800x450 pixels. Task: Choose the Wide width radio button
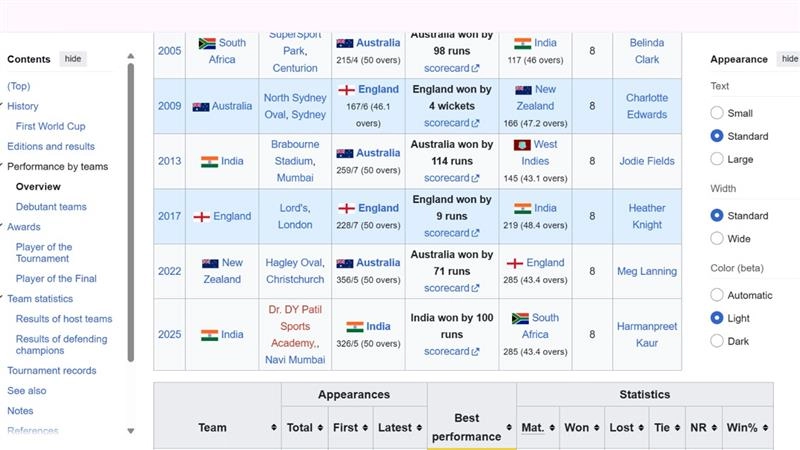point(717,238)
